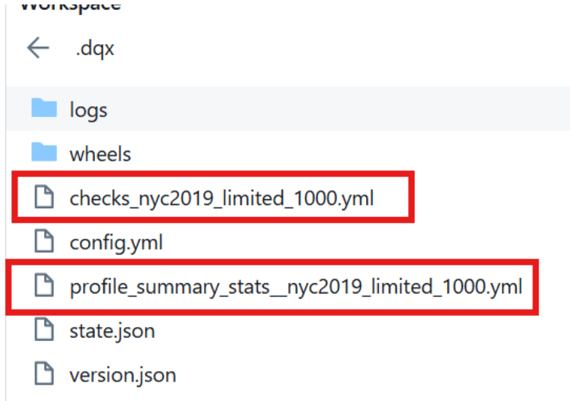Click the file icon beside profile_summary_stats__nyc2019_limited_1000.yml
The height and width of the screenshot is (401, 570).
point(44,285)
